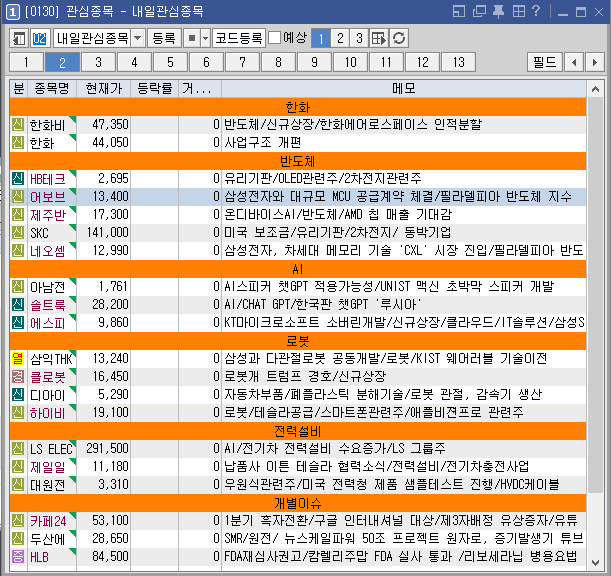Viewport: 611px width, 576px height.
Task: Click the title bar layout icon
Action: (459, 11)
